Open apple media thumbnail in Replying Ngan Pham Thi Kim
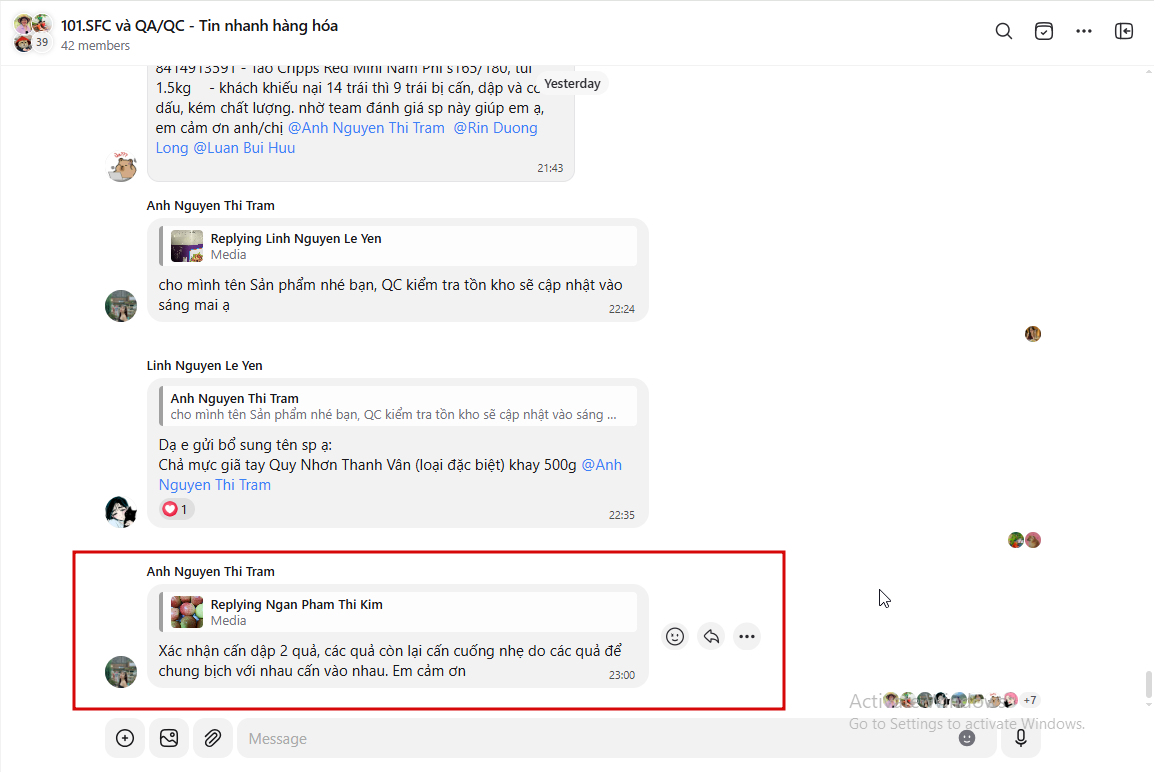This screenshot has height=772, width=1154. (187, 612)
